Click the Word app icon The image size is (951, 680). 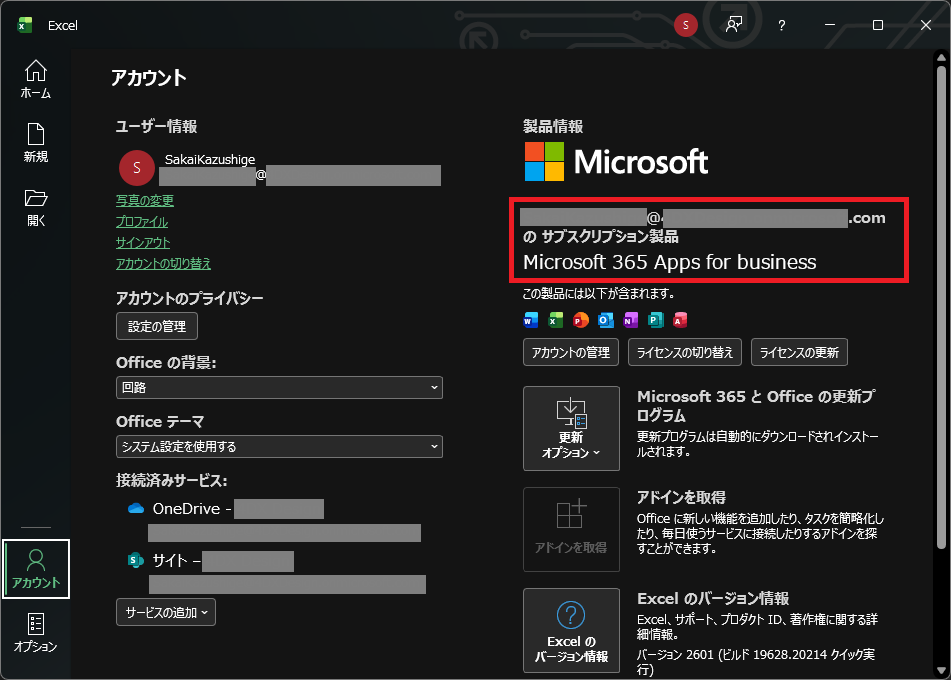pyautogui.click(x=531, y=320)
